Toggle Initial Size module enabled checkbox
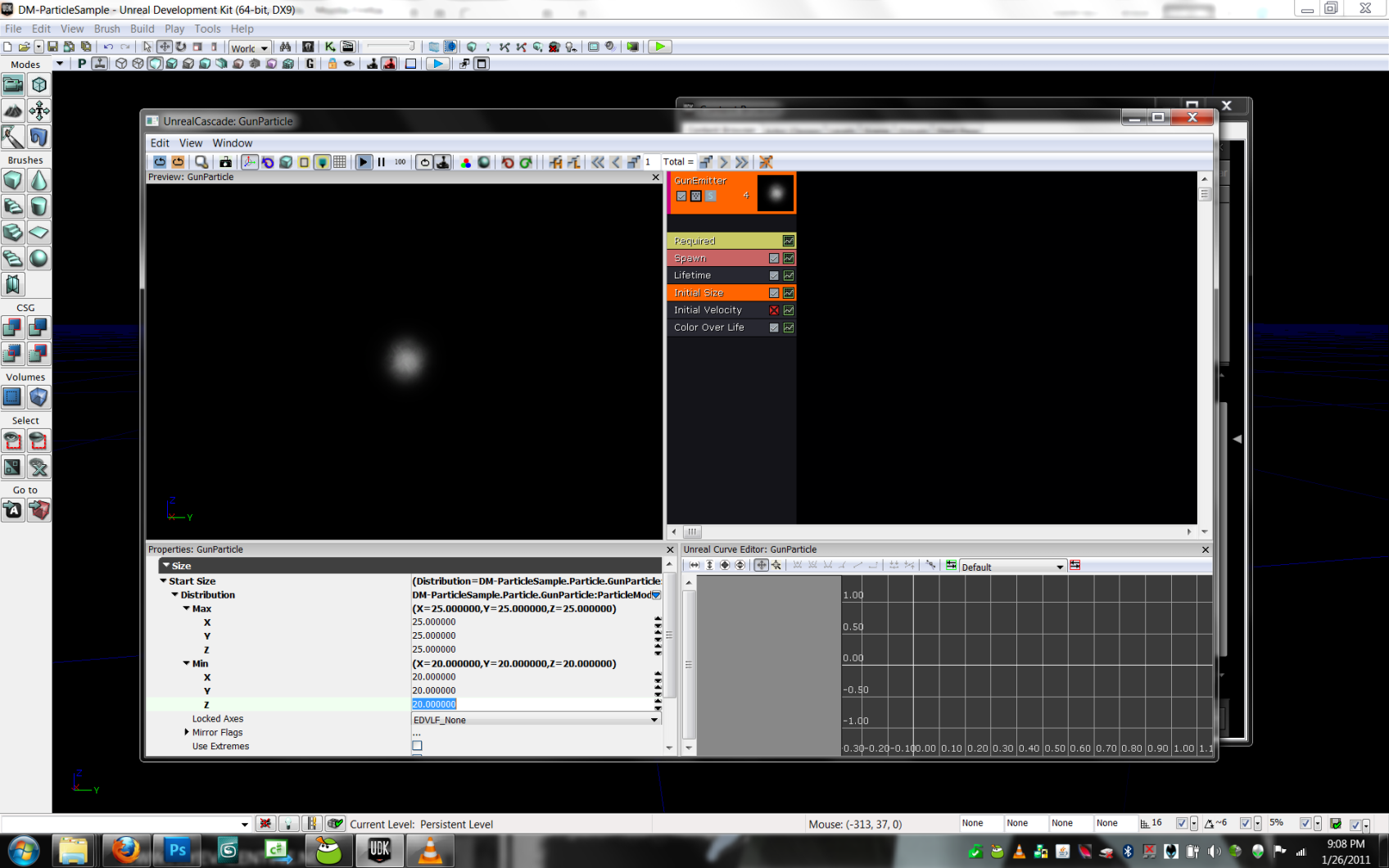This screenshot has height=868, width=1389. pyautogui.click(x=774, y=293)
